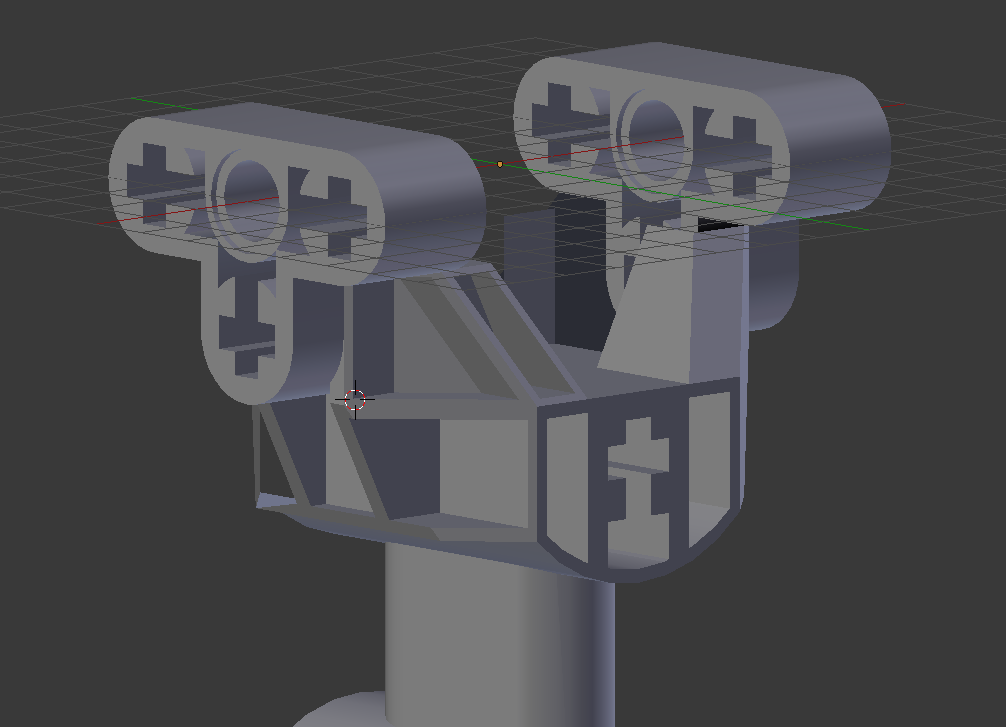Click the round pin hole of left connector
Screen dimensions: 1006x727
click(x=251, y=201)
